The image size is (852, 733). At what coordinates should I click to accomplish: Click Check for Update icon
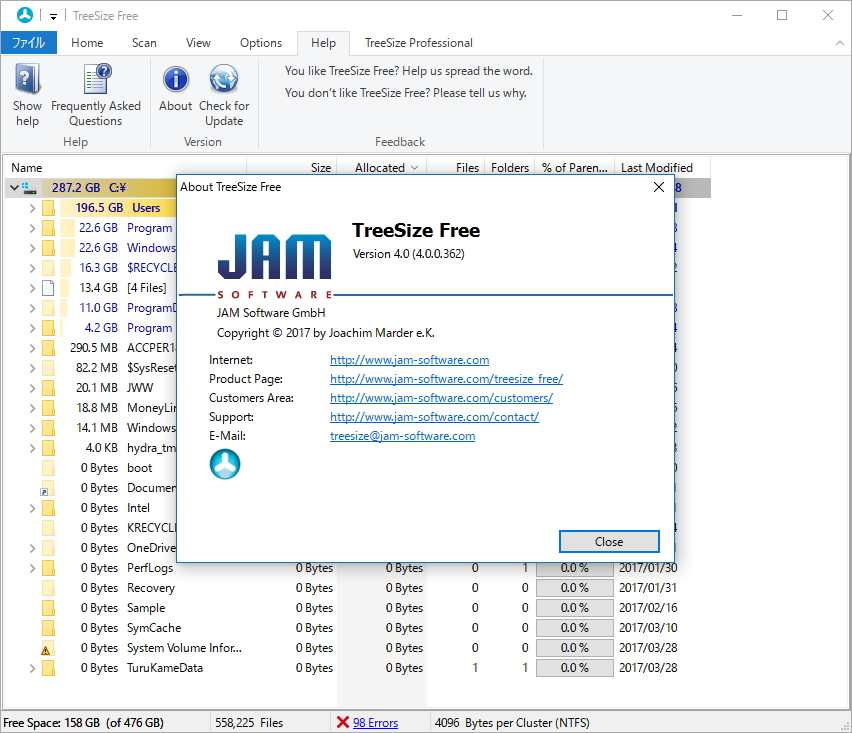point(224,79)
